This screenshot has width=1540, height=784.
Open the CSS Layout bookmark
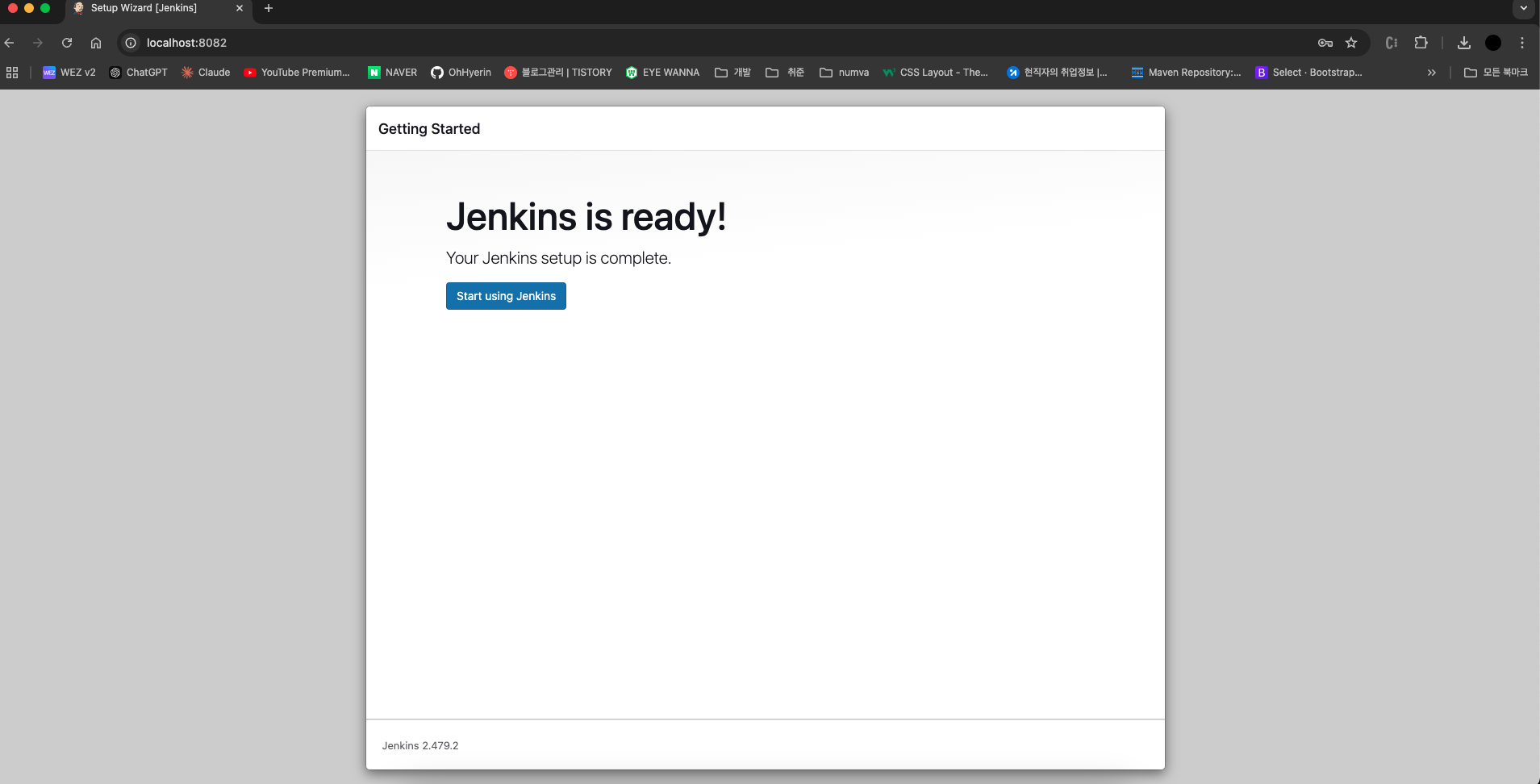(936, 73)
